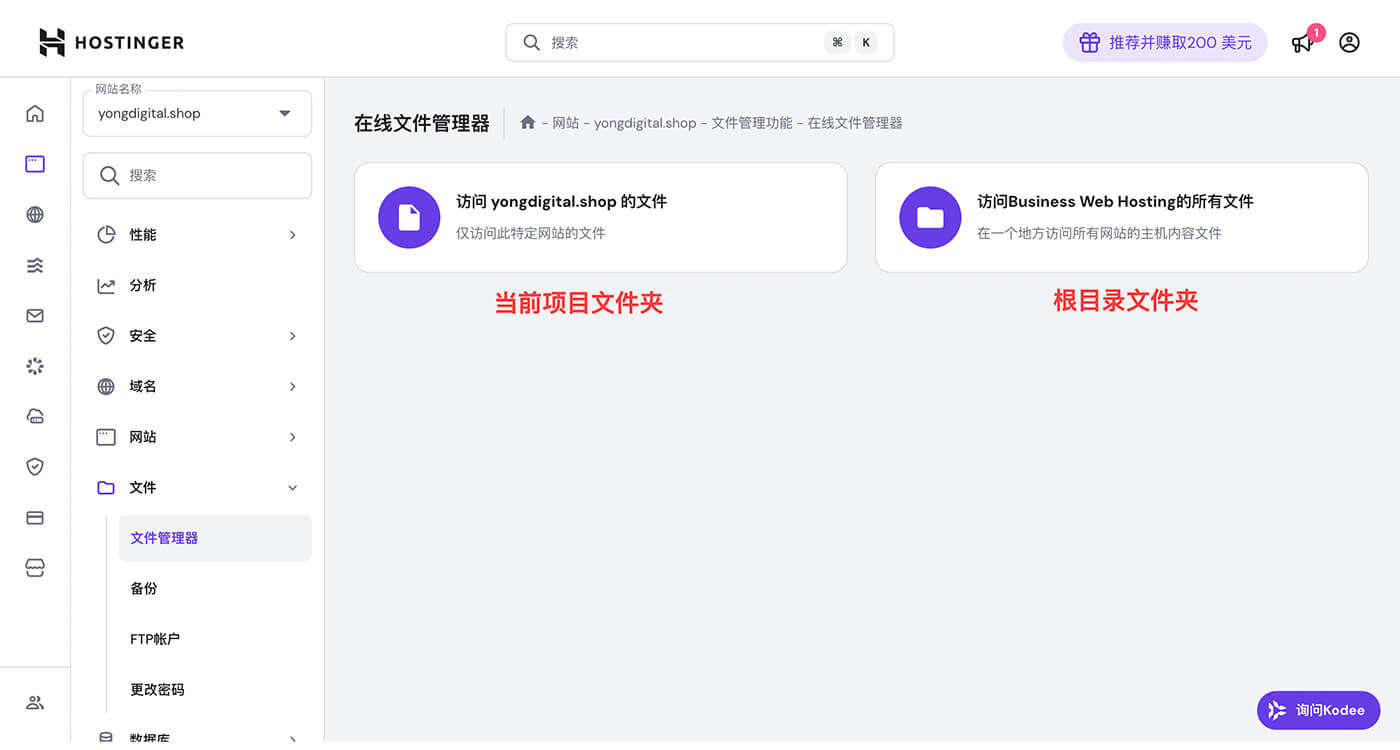The width and height of the screenshot is (1400, 750).
Task: Open the 网站名称 yongdigital.shop dropdown
Action: (x=197, y=113)
